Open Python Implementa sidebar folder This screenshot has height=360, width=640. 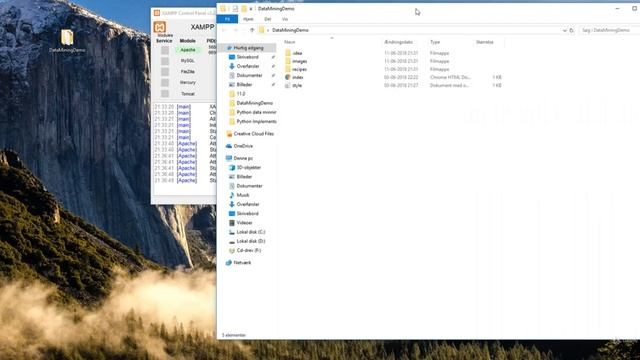click(x=256, y=122)
